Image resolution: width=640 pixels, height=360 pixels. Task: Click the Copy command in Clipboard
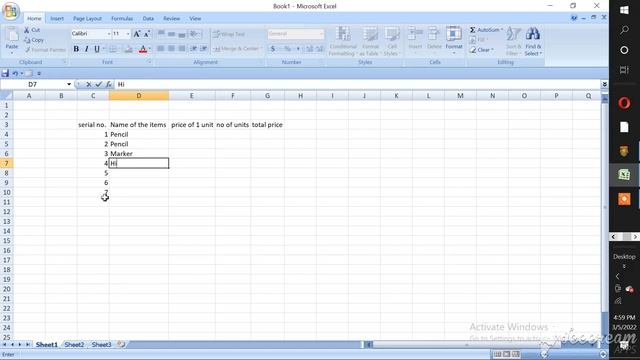pos(34,40)
